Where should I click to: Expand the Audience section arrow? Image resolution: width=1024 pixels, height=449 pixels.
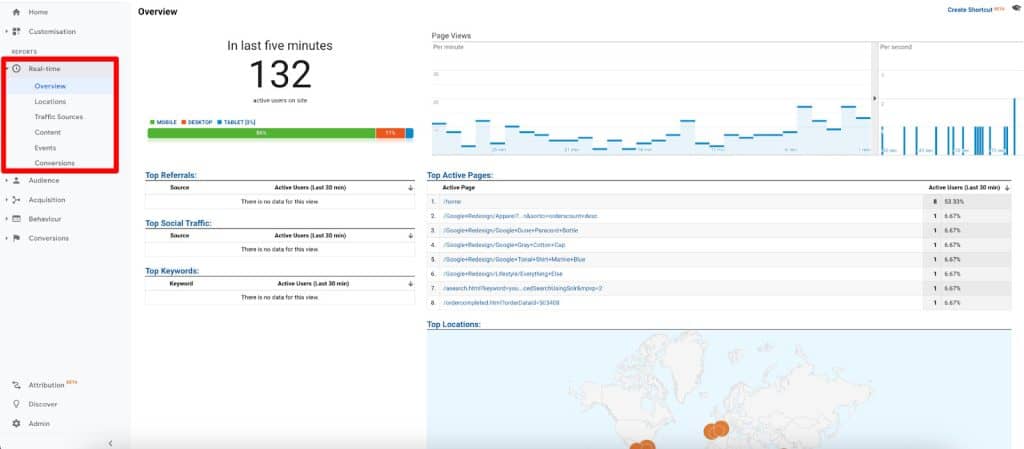[6, 180]
